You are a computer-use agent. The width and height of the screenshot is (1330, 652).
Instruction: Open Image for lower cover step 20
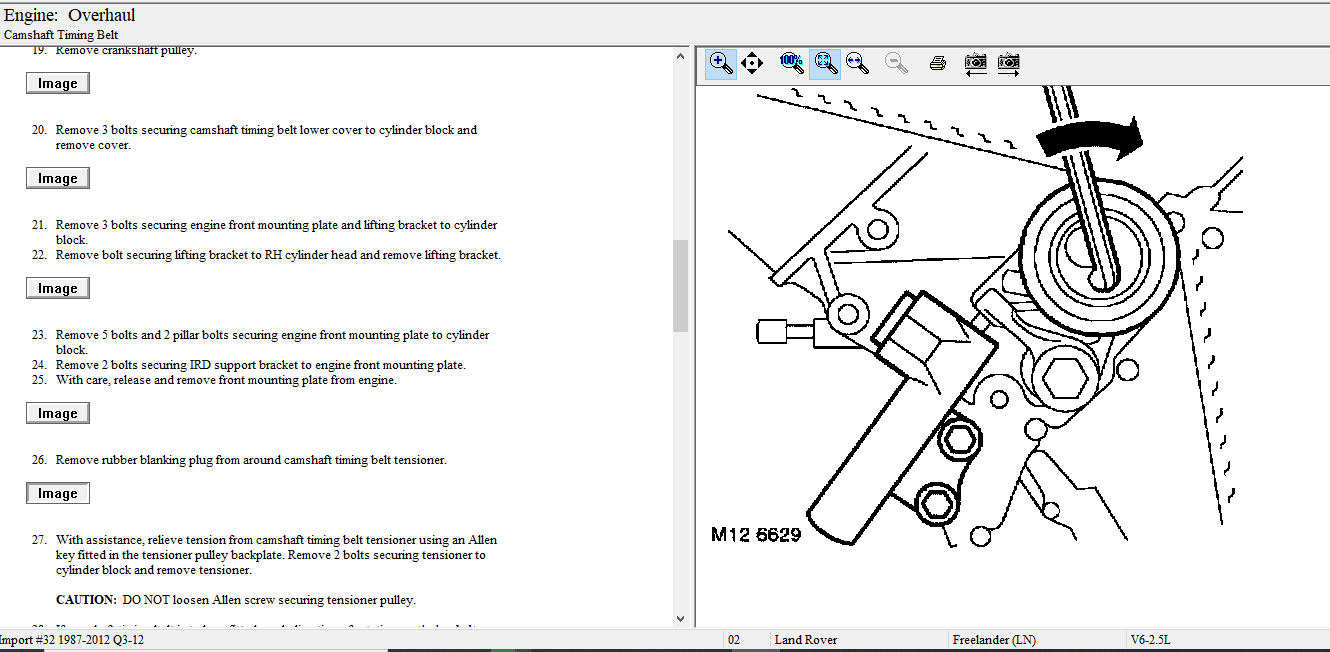click(x=58, y=179)
